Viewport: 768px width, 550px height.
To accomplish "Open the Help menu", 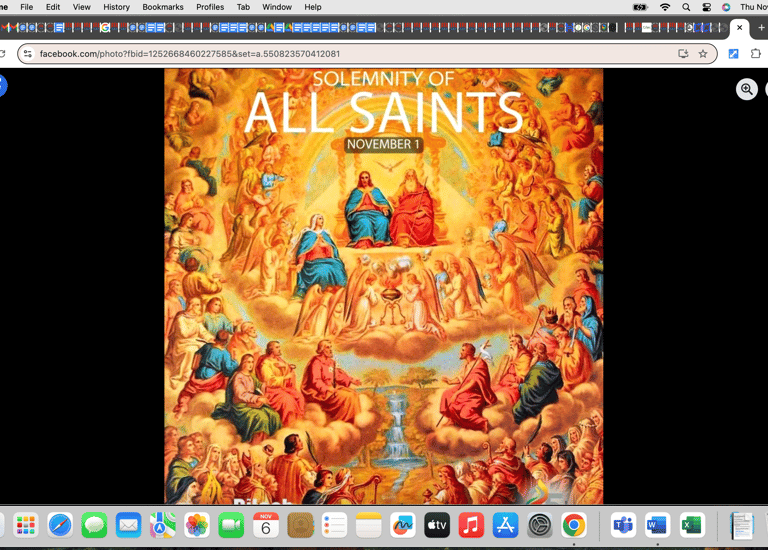I will point(312,7).
